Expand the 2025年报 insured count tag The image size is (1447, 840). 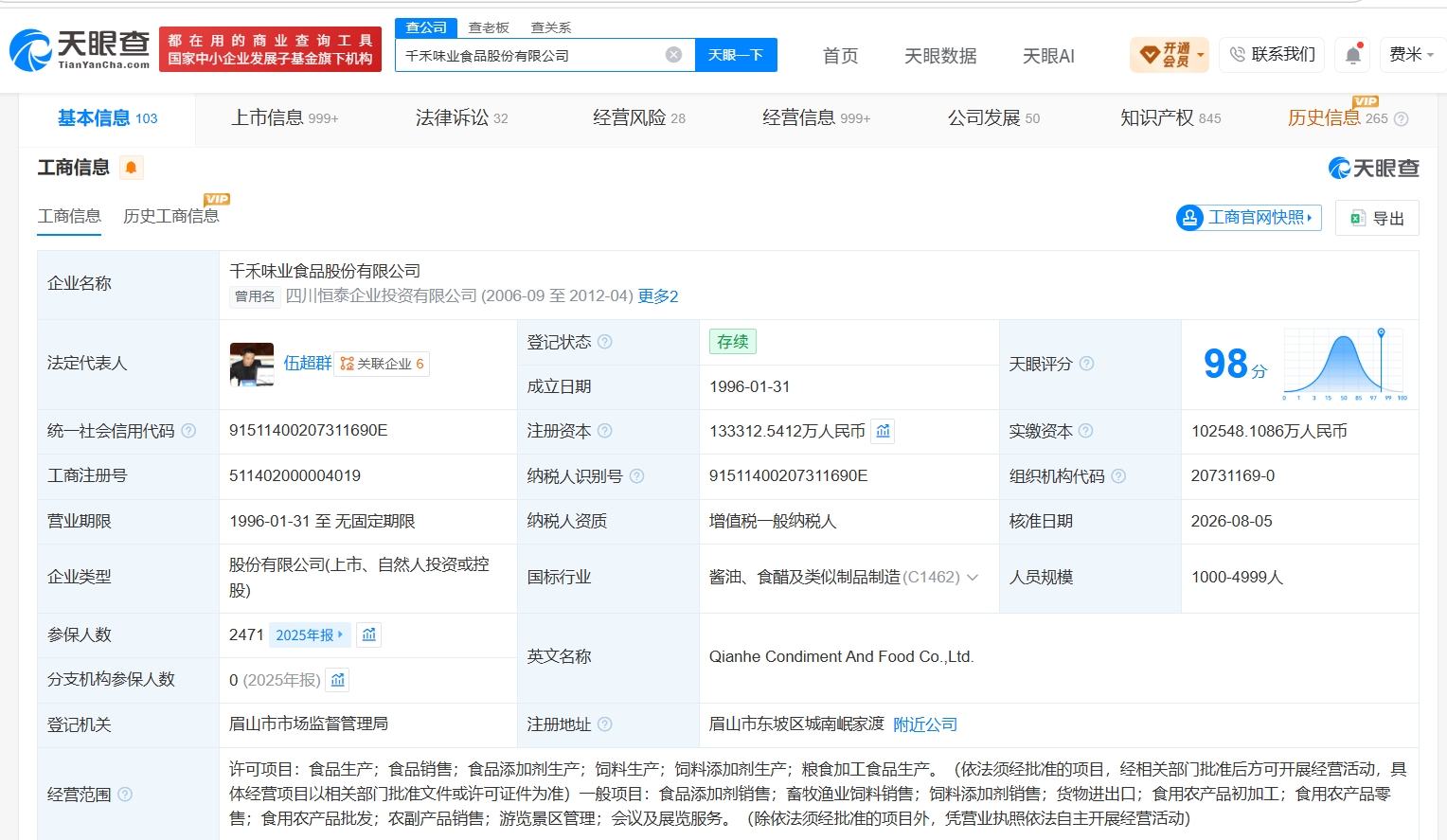310,634
